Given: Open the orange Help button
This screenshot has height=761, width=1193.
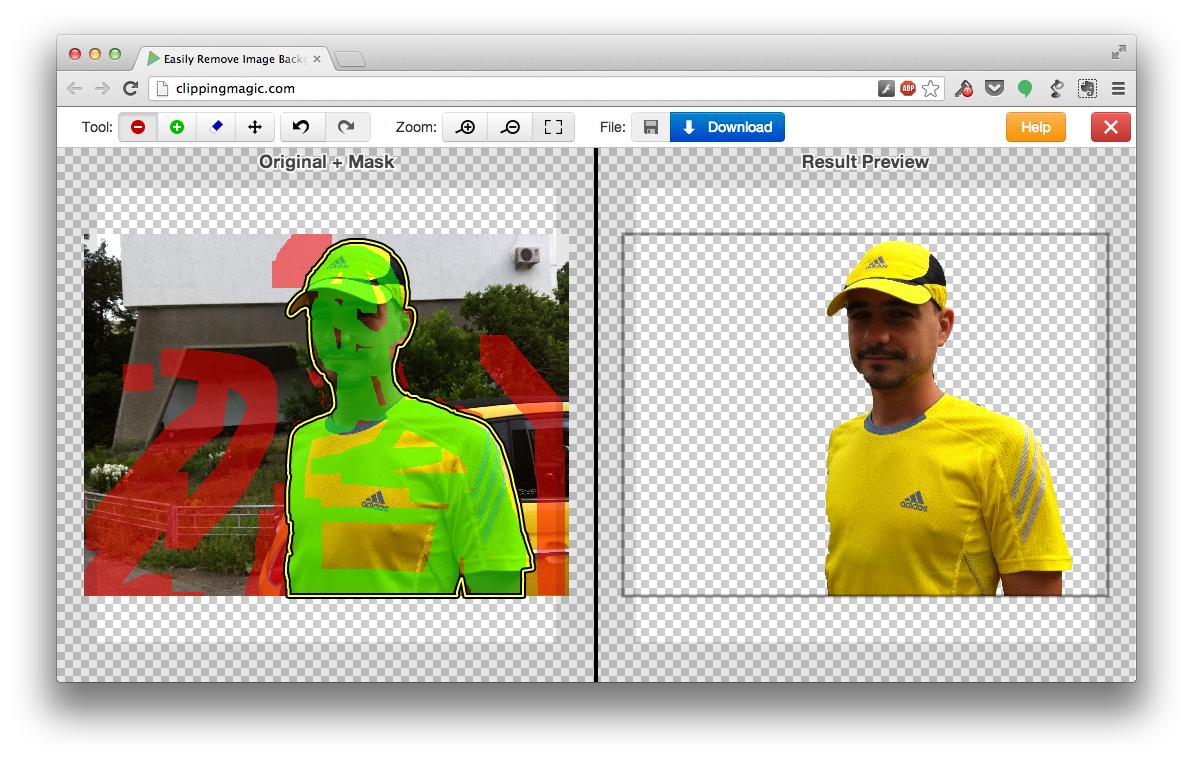Looking at the screenshot, I should coord(1035,127).
